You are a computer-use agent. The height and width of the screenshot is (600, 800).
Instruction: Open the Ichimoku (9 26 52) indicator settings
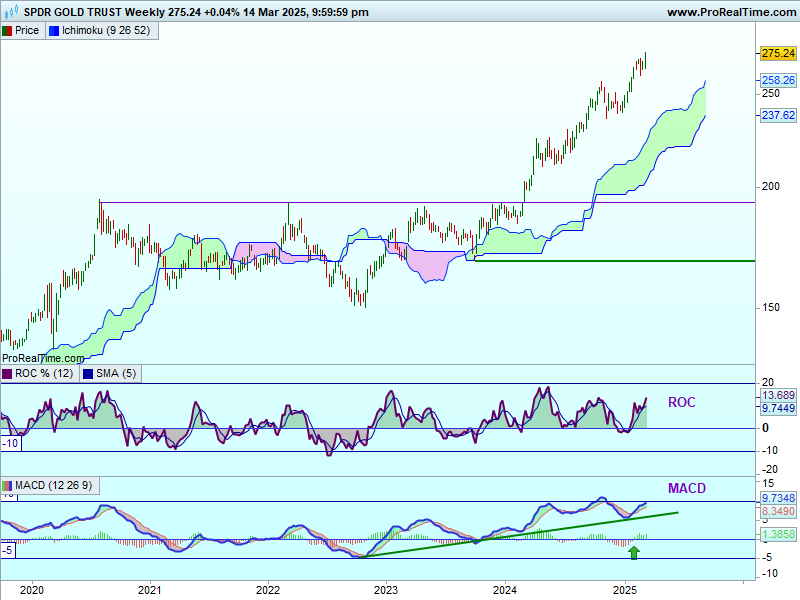click(106, 31)
